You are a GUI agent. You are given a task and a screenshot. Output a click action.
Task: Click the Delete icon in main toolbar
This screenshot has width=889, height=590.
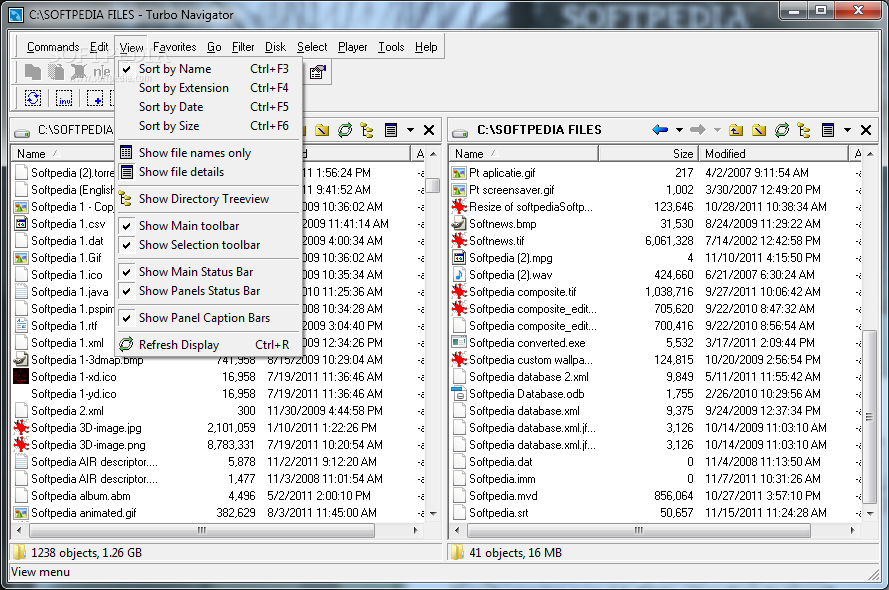tap(78, 72)
